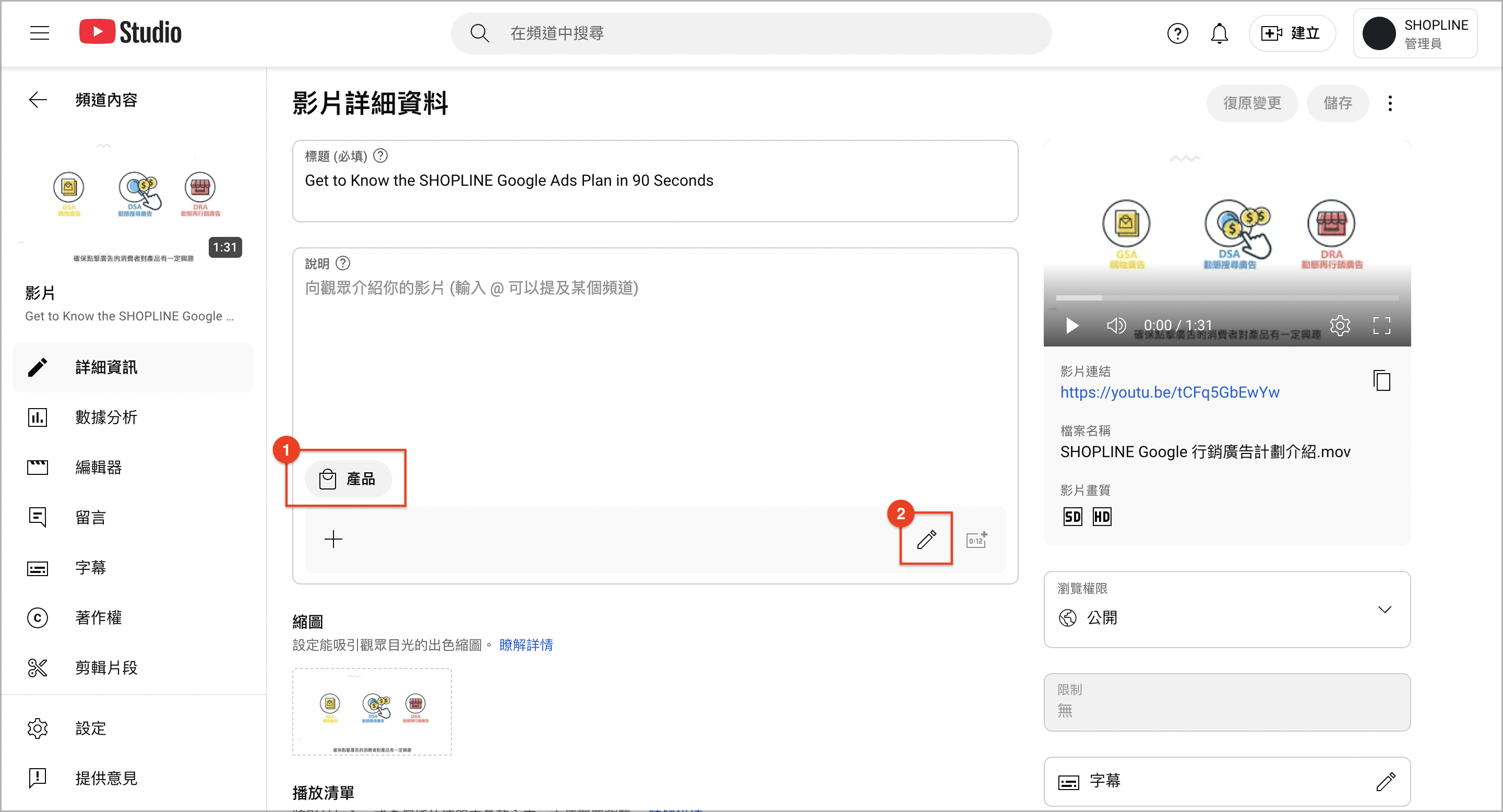
Task: Open the notifications bell
Action: click(x=1219, y=33)
